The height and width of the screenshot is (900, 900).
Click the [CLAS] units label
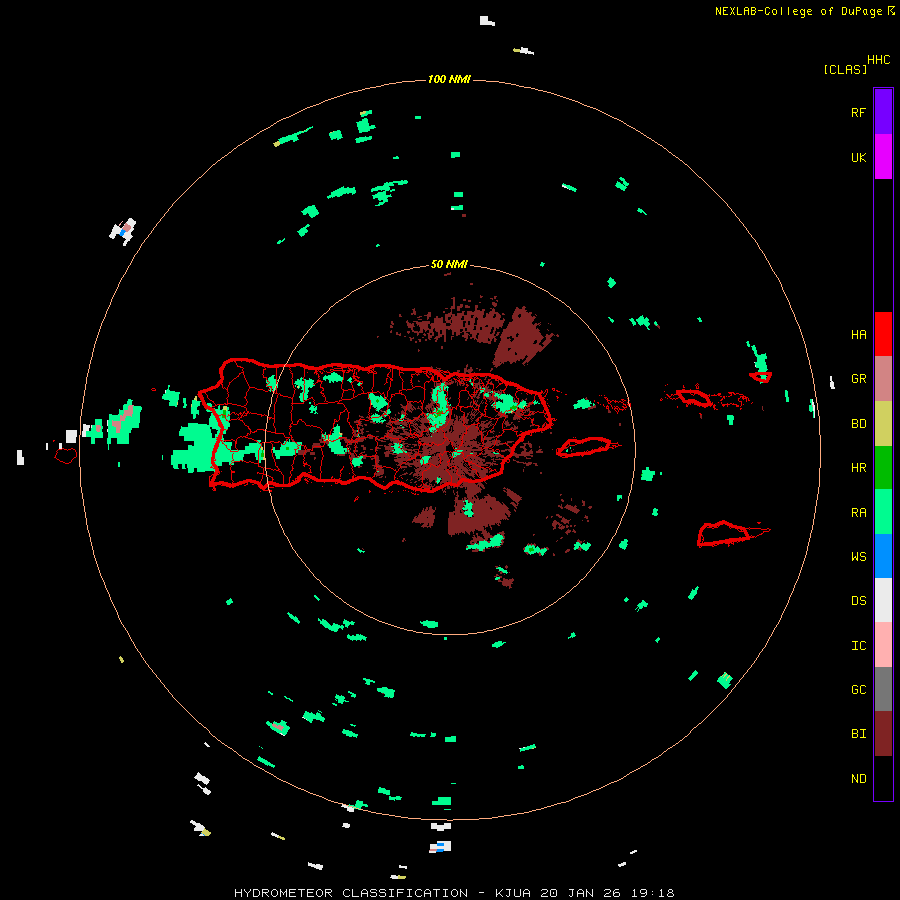(845, 69)
